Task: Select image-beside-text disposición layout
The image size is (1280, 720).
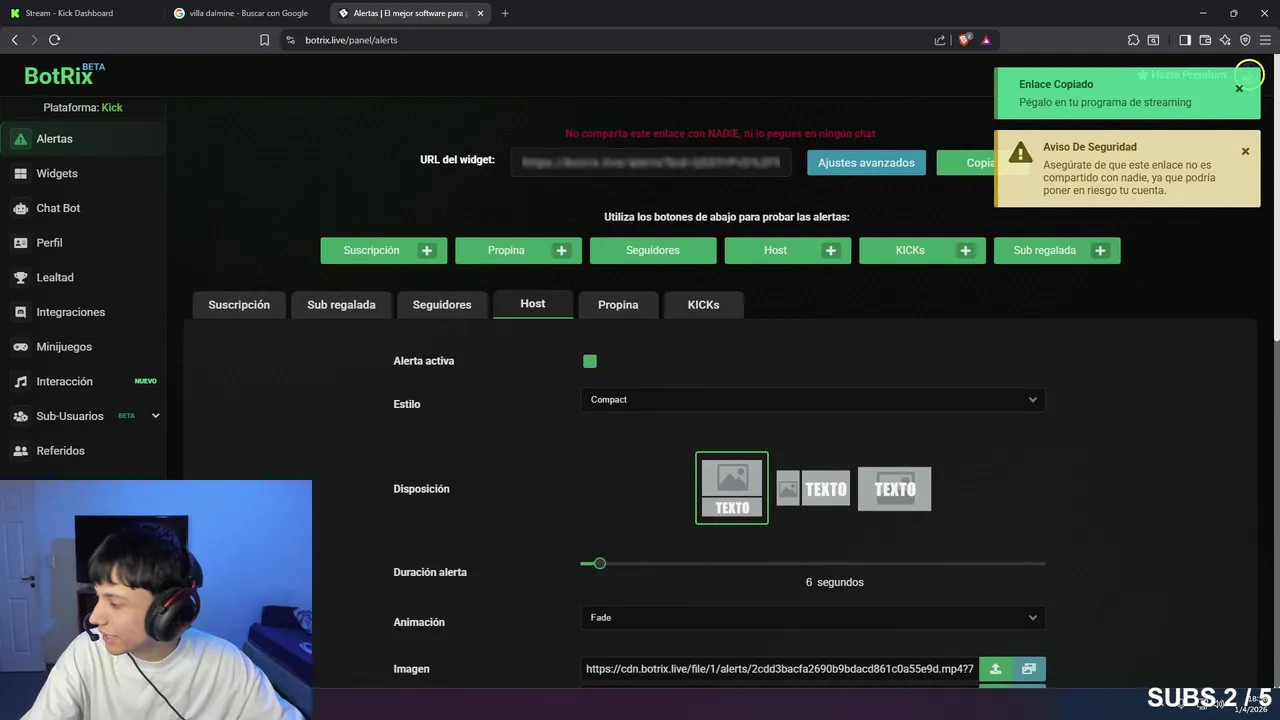Action: pyautogui.click(x=813, y=489)
